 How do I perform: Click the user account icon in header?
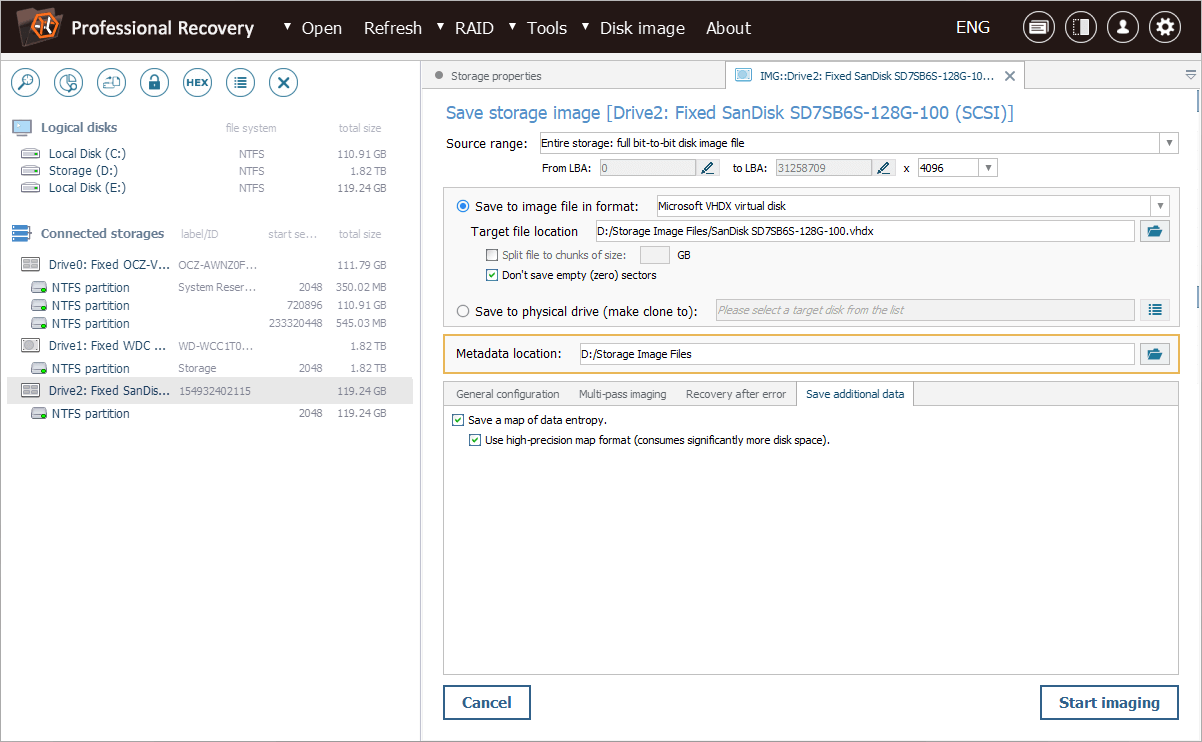pos(1123,28)
